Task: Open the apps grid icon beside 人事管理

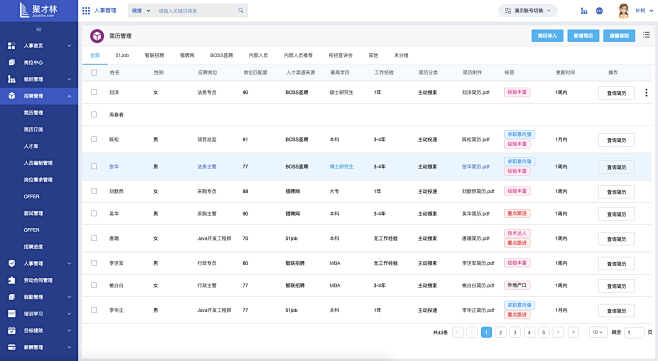Action: tap(86, 10)
